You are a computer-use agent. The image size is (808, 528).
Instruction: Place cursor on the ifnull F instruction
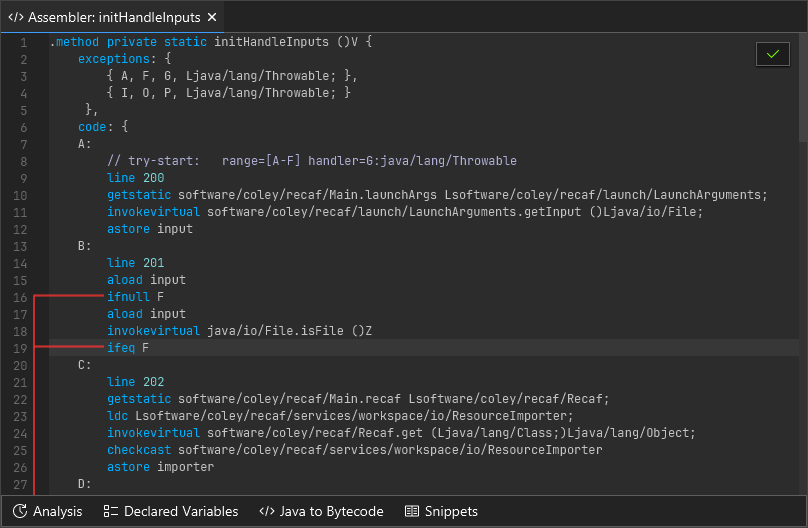tap(135, 297)
